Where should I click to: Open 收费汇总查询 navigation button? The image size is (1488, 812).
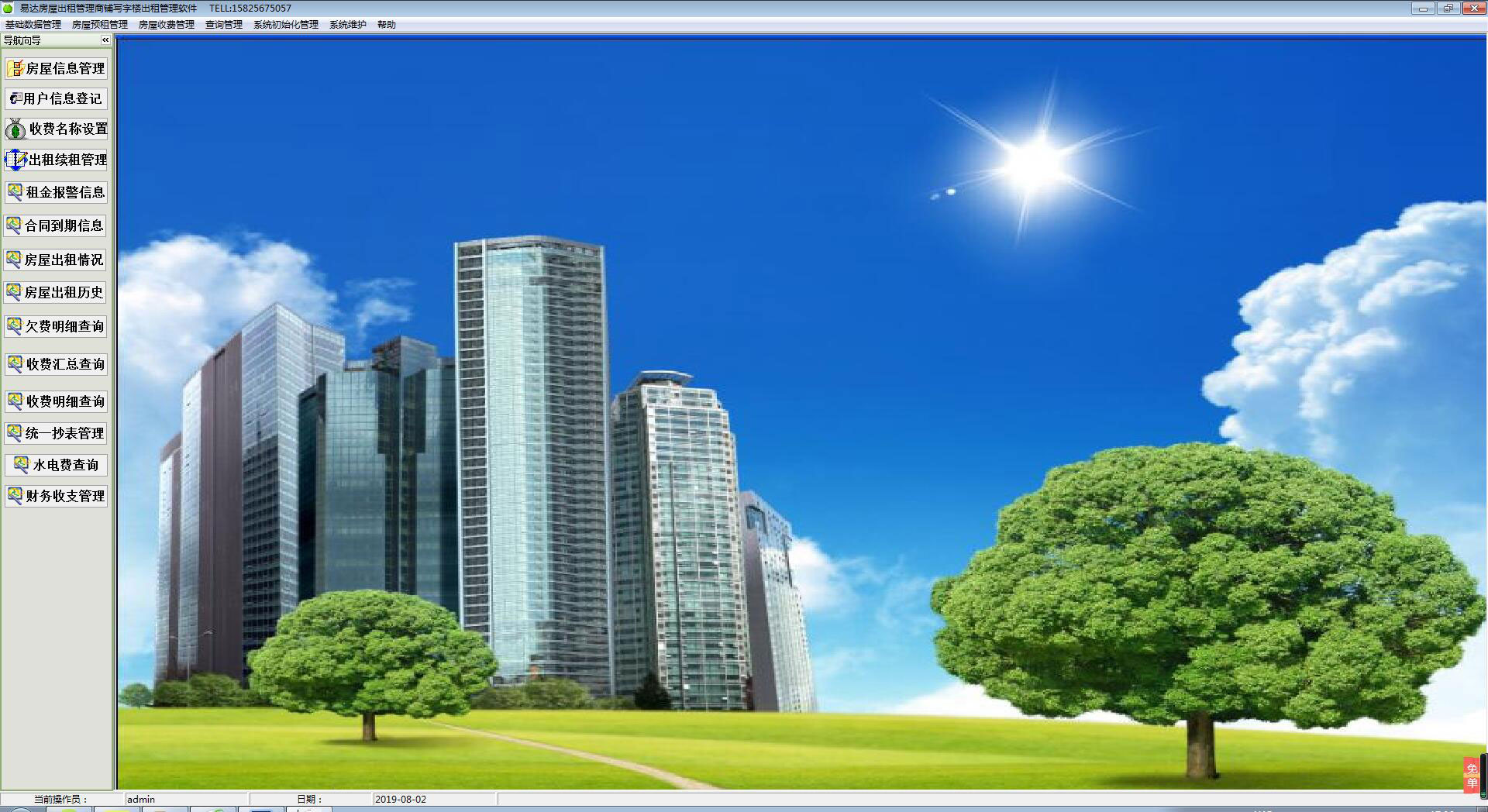(x=56, y=364)
